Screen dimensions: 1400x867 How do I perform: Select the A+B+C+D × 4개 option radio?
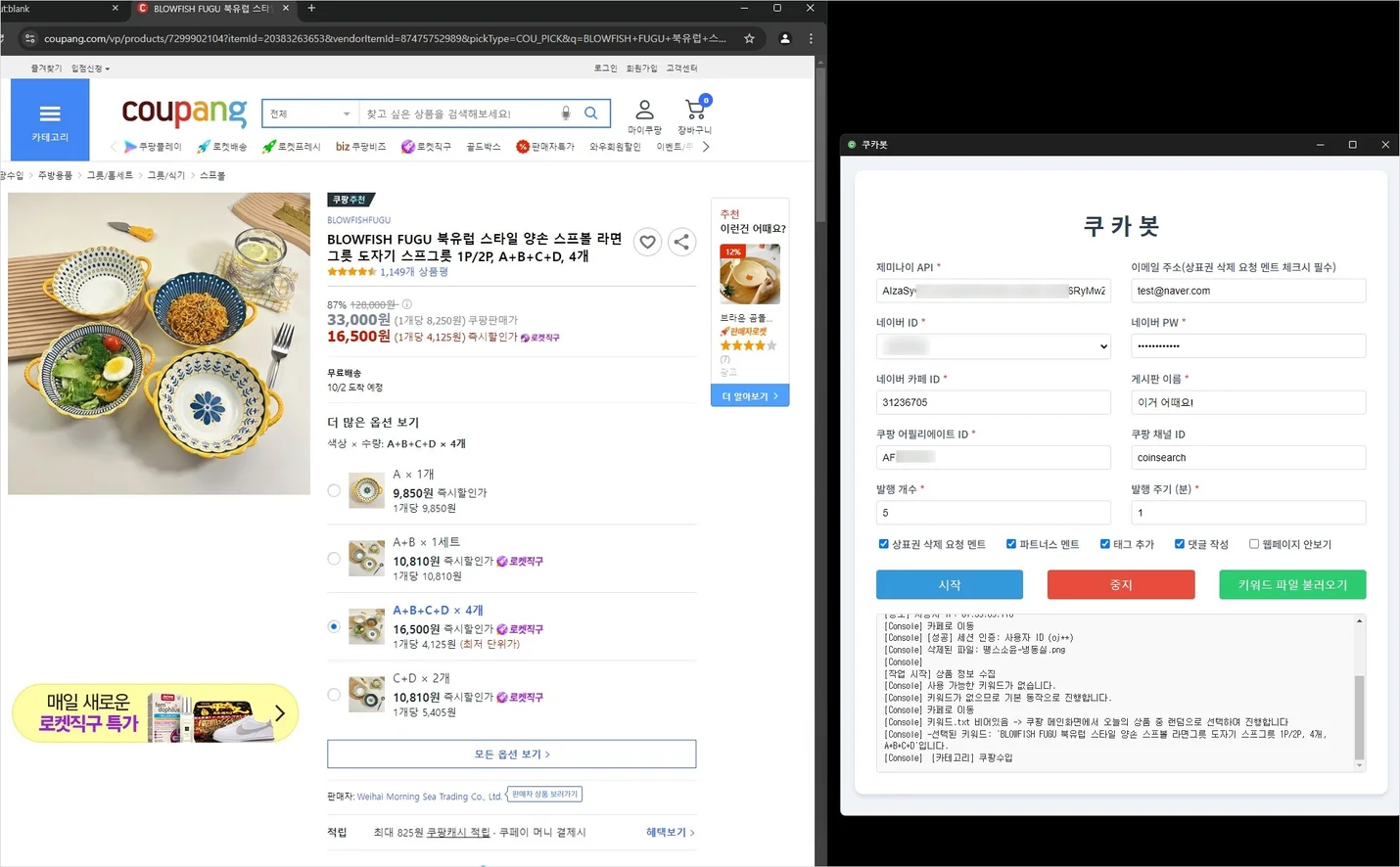pyautogui.click(x=334, y=626)
